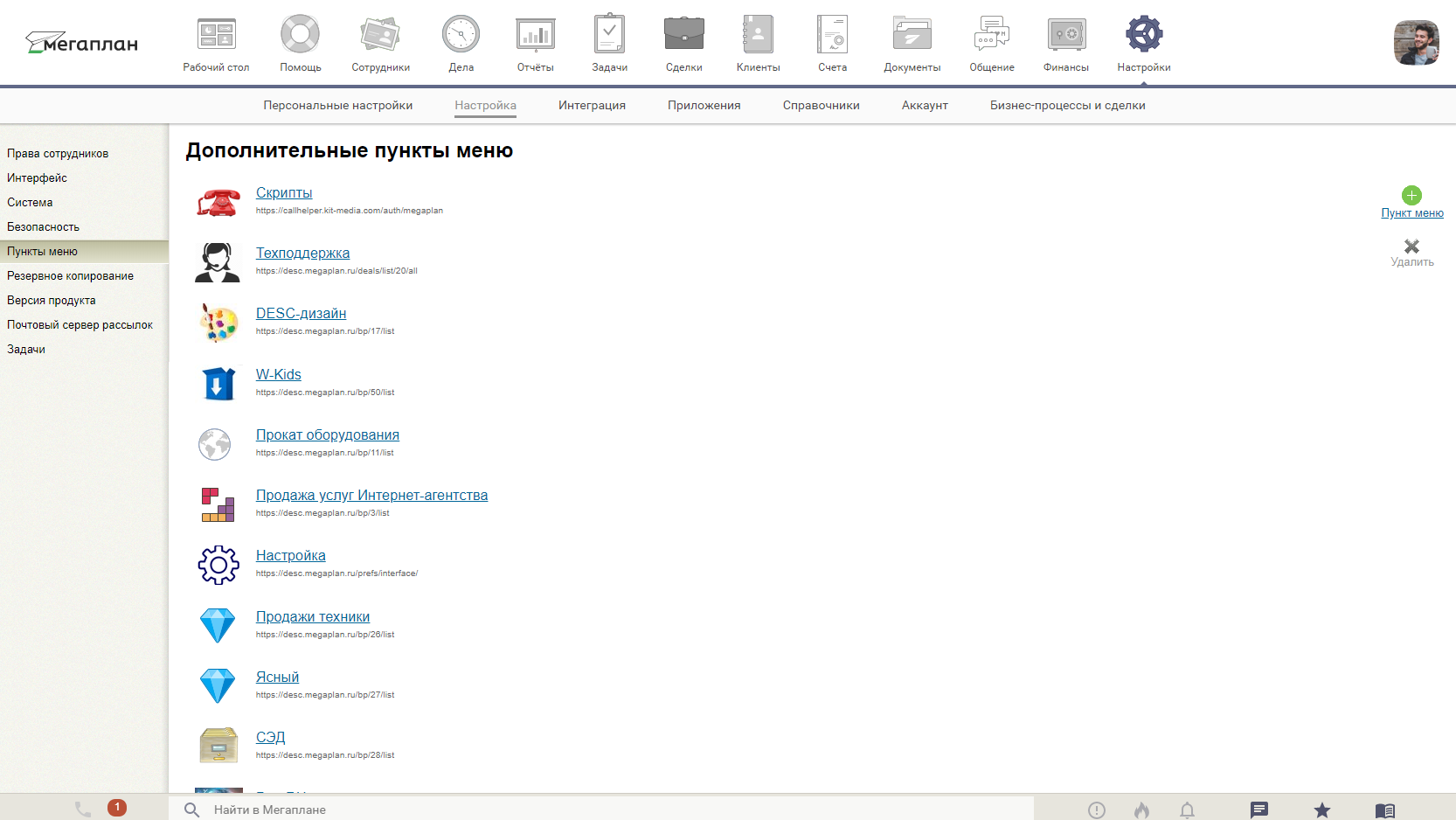Select Почтовый сервер рассылок in sidebar
Image resolution: width=1456 pixels, height=820 pixels.
pyautogui.click(x=84, y=325)
